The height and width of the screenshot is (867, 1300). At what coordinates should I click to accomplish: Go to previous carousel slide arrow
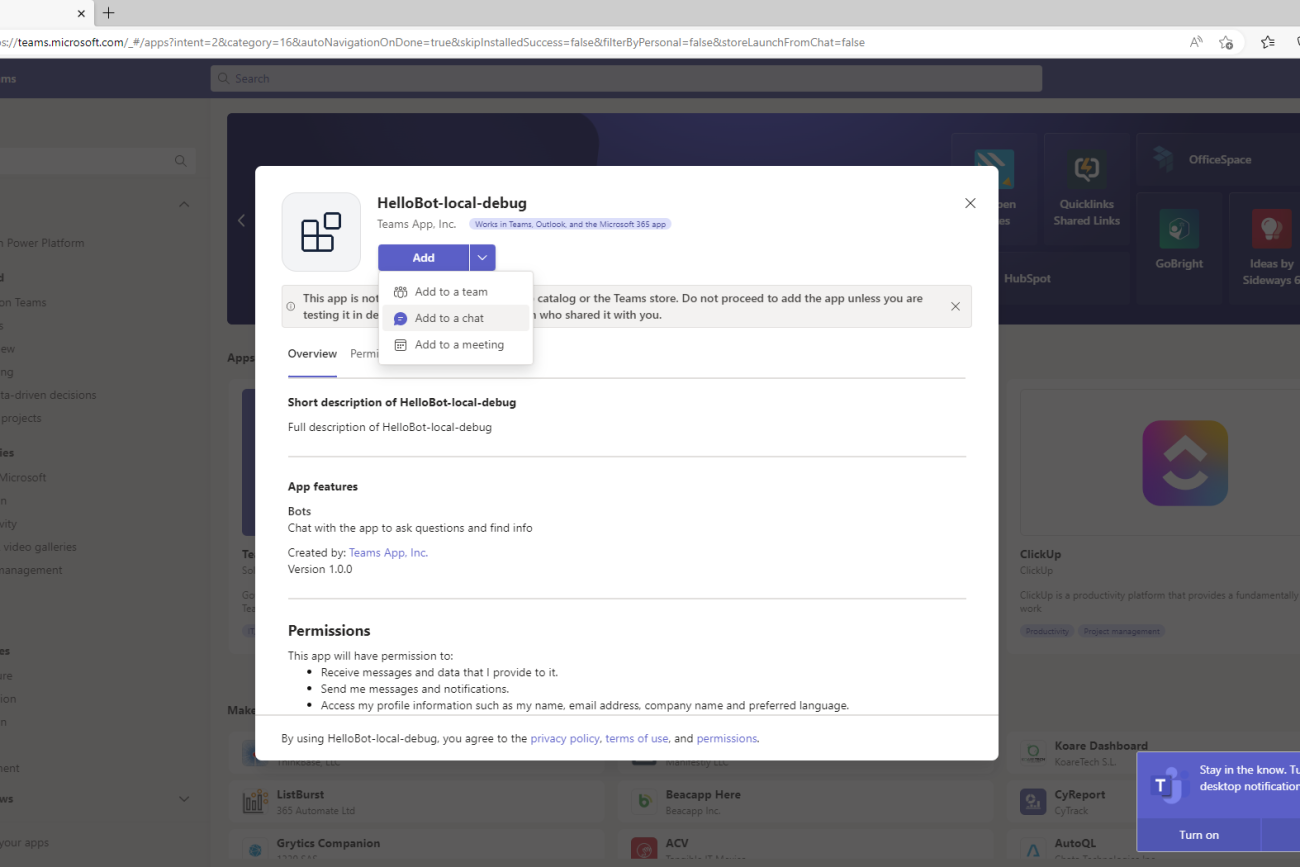click(x=241, y=220)
